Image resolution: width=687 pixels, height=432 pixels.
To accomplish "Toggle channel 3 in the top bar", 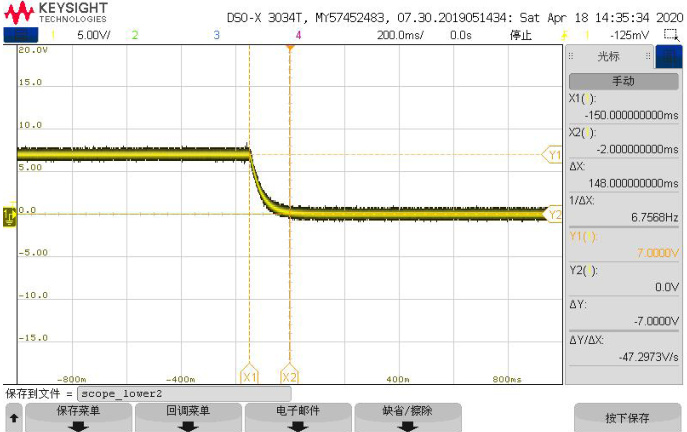I will click(x=216, y=35).
